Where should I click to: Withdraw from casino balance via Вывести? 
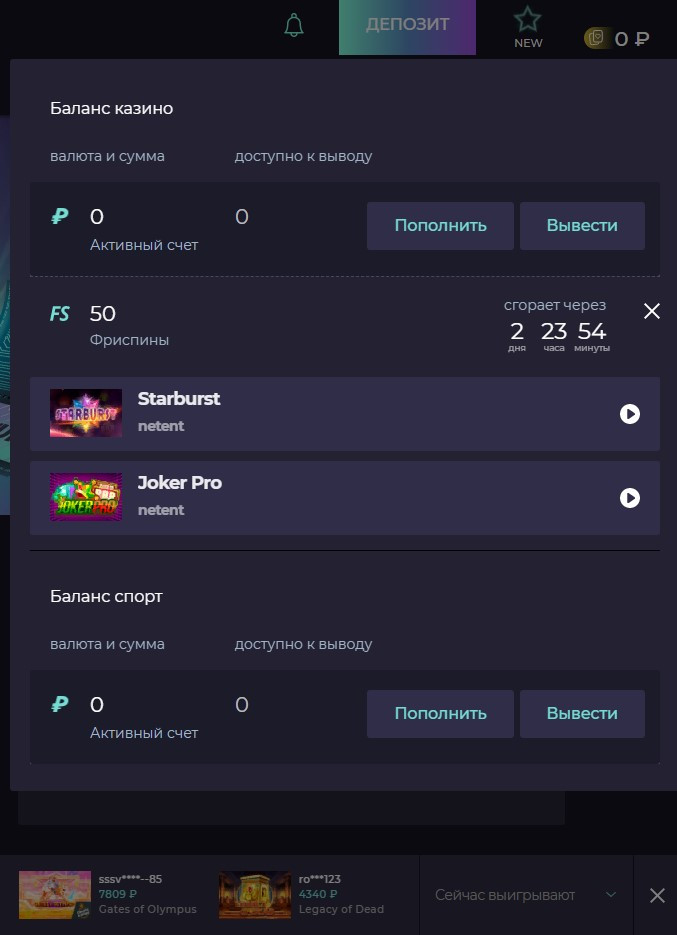click(x=582, y=226)
